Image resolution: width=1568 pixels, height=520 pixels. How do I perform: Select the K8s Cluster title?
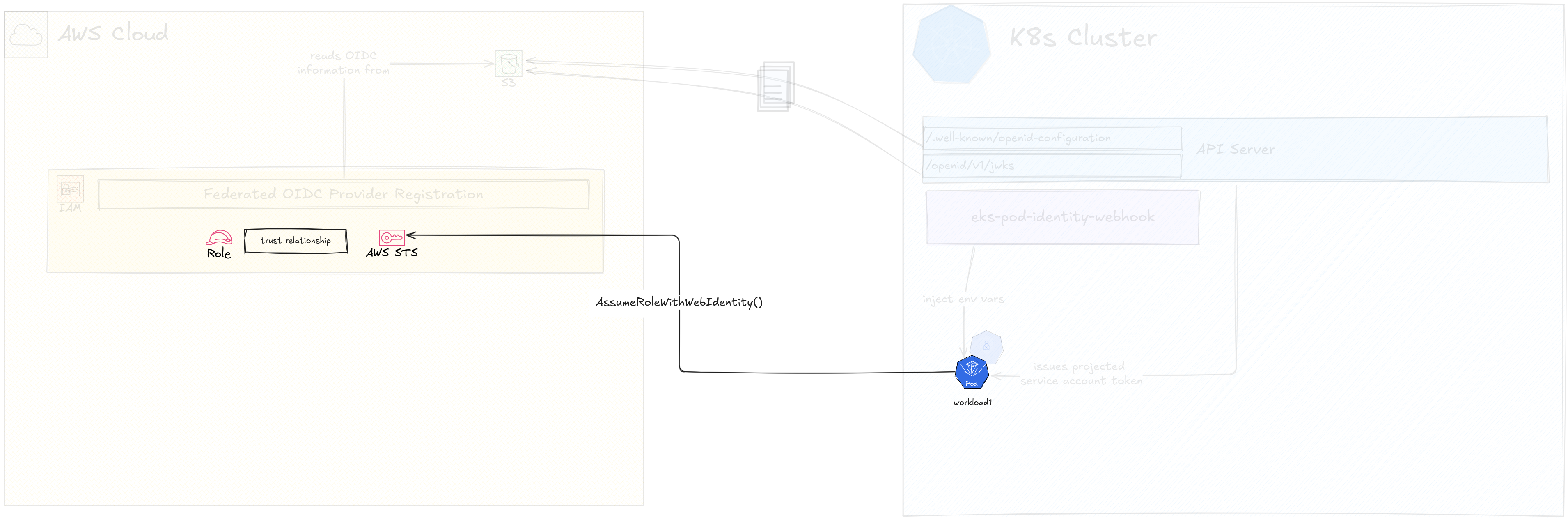(1083, 37)
